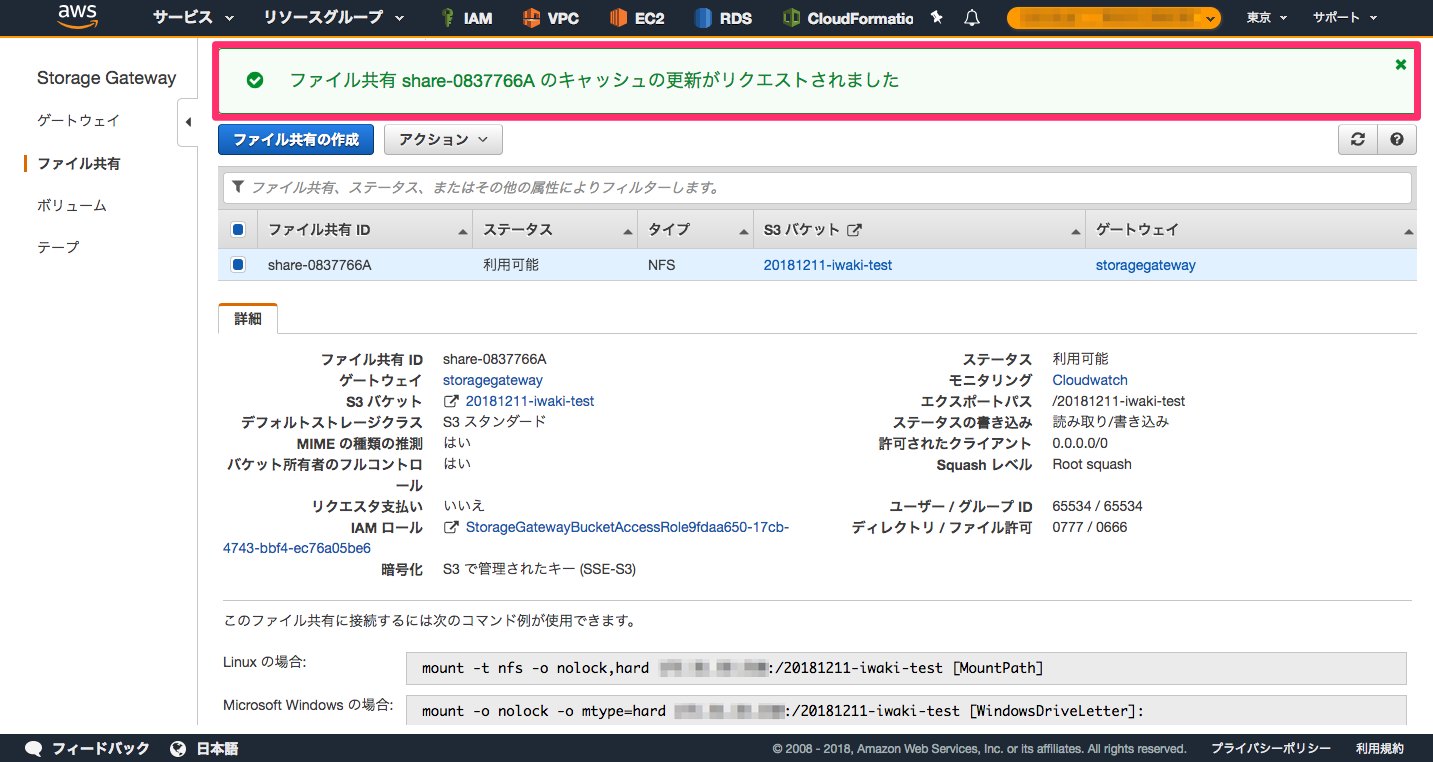Open the プライバシーポリシー footer link
Viewport: 1433px width, 762px height.
point(1270,748)
